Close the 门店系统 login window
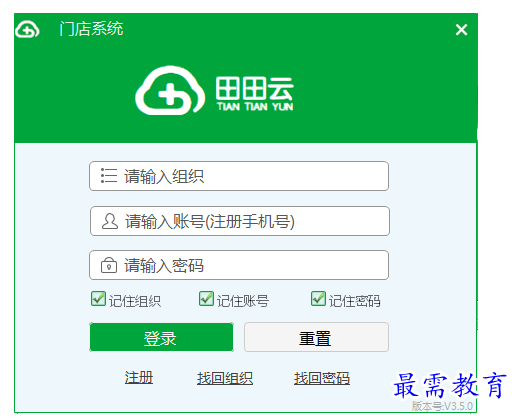The height and width of the screenshot is (417, 515). pos(461,30)
